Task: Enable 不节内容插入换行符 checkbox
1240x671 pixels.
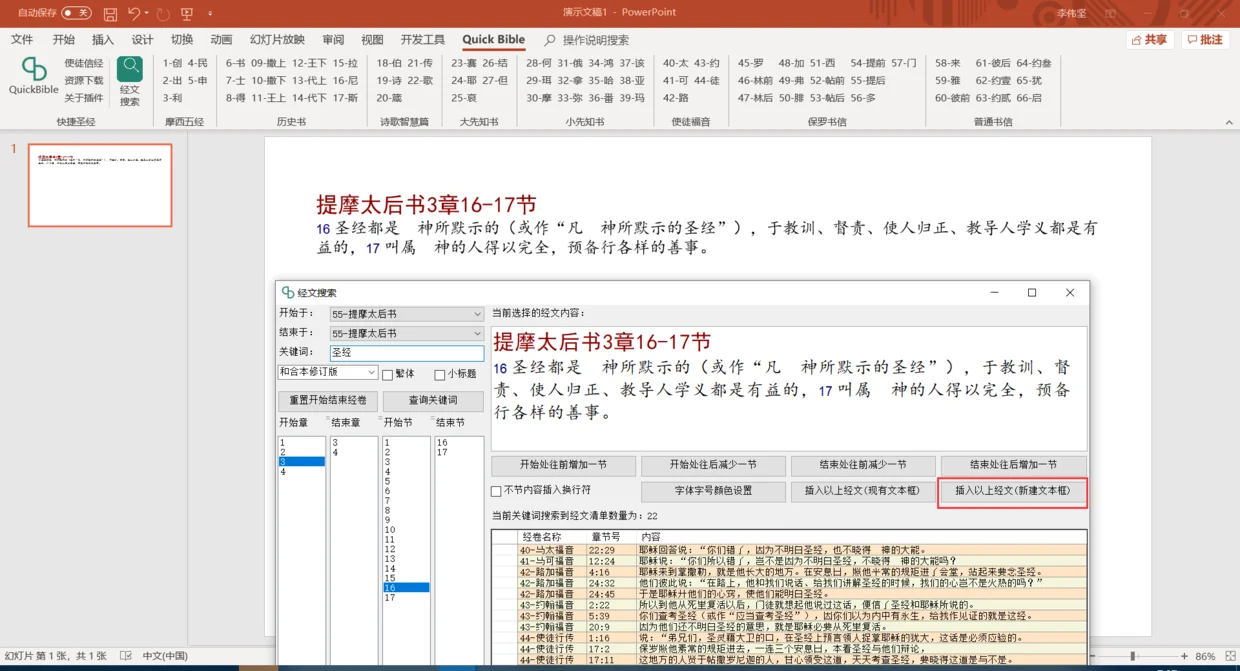Action: click(x=496, y=491)
